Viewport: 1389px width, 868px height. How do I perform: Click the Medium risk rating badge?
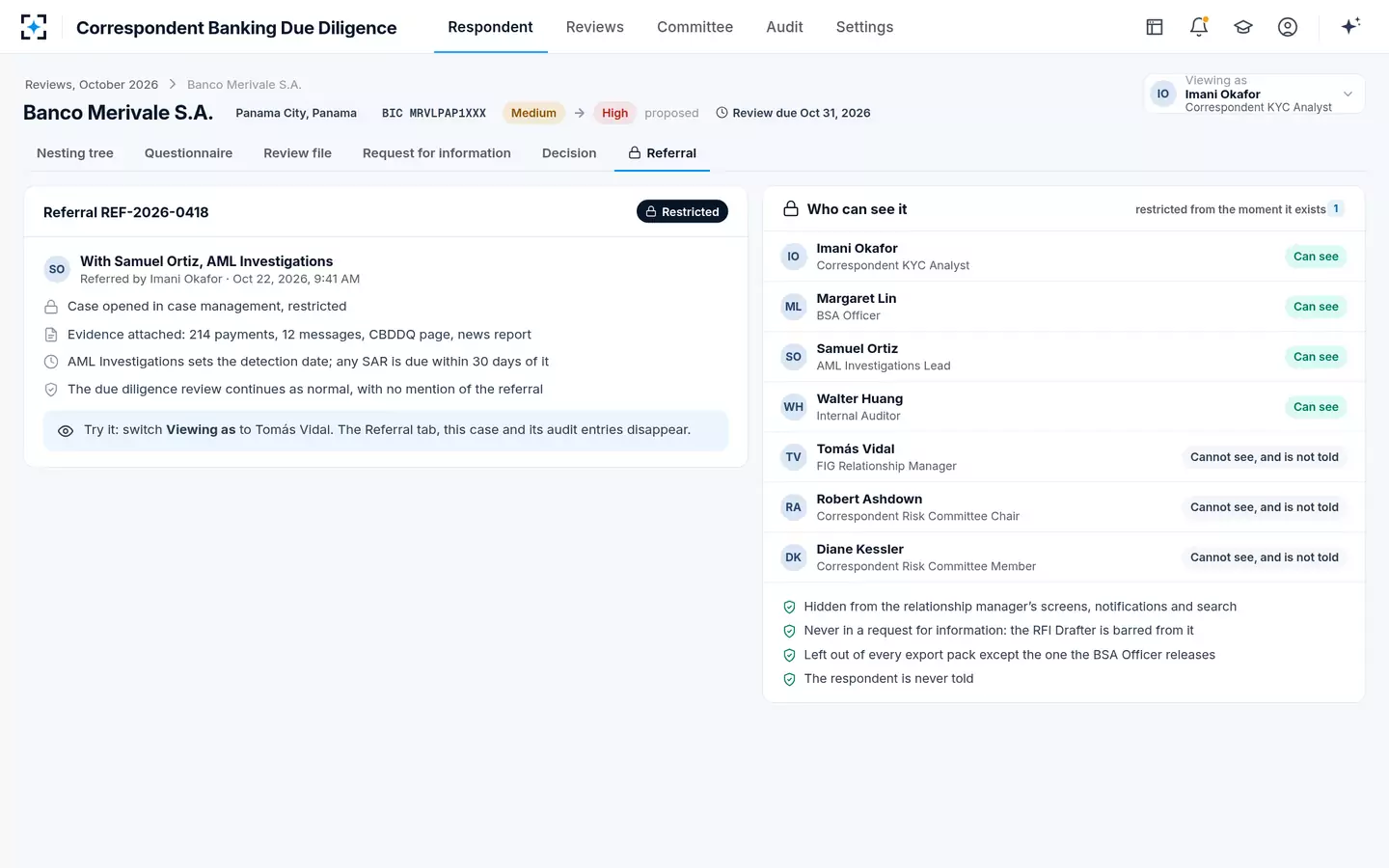[x=533, y=113]
